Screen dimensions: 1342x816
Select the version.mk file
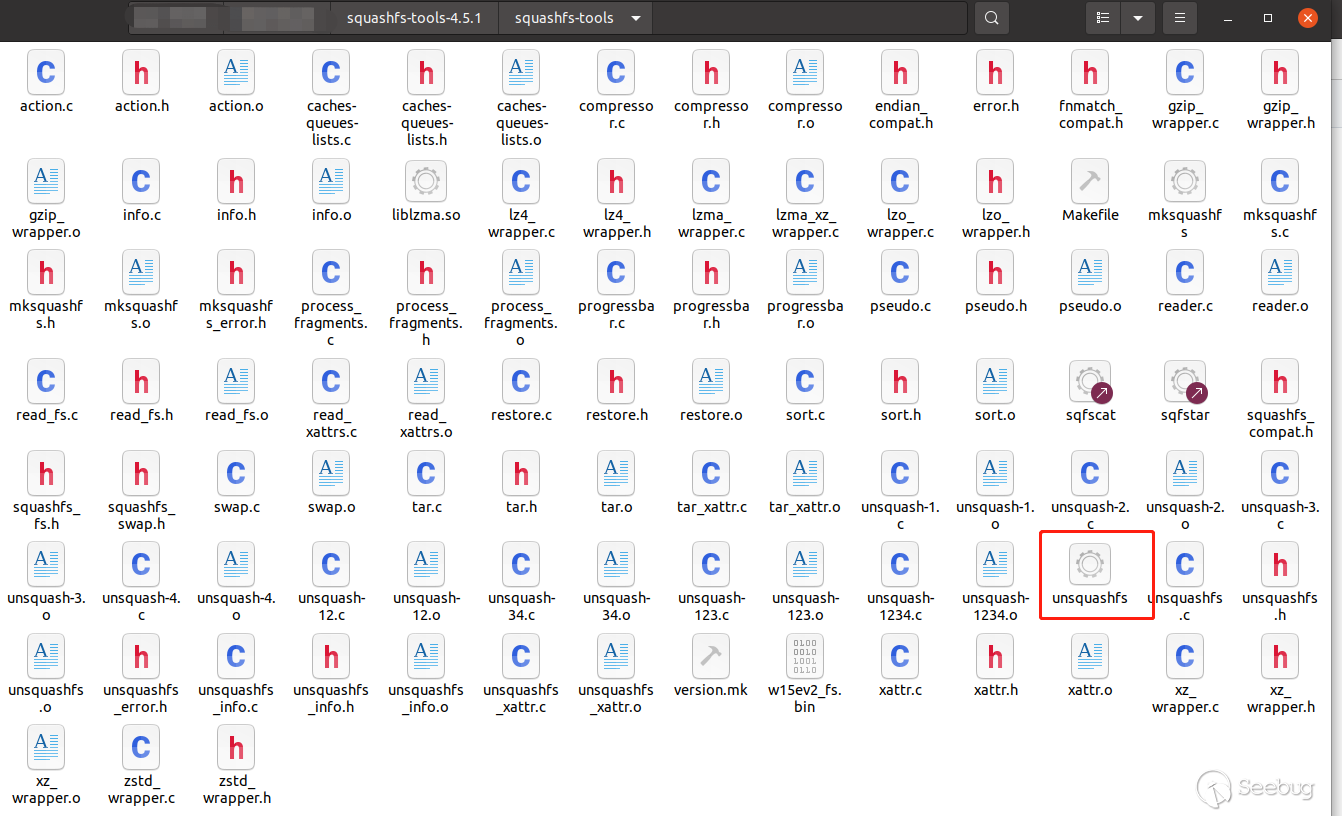click(710, 656)
